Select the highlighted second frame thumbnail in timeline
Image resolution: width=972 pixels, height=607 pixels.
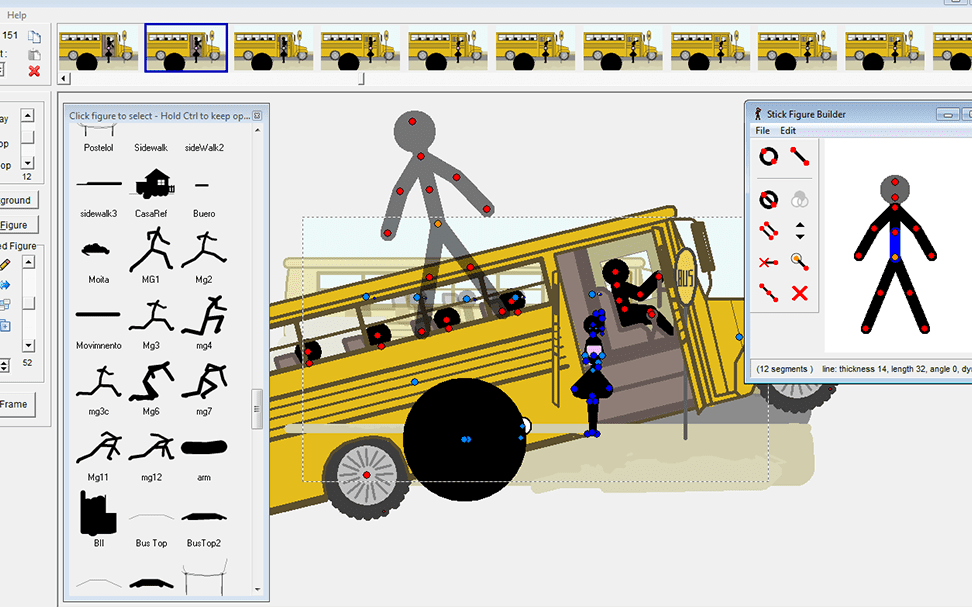(186, 49)
